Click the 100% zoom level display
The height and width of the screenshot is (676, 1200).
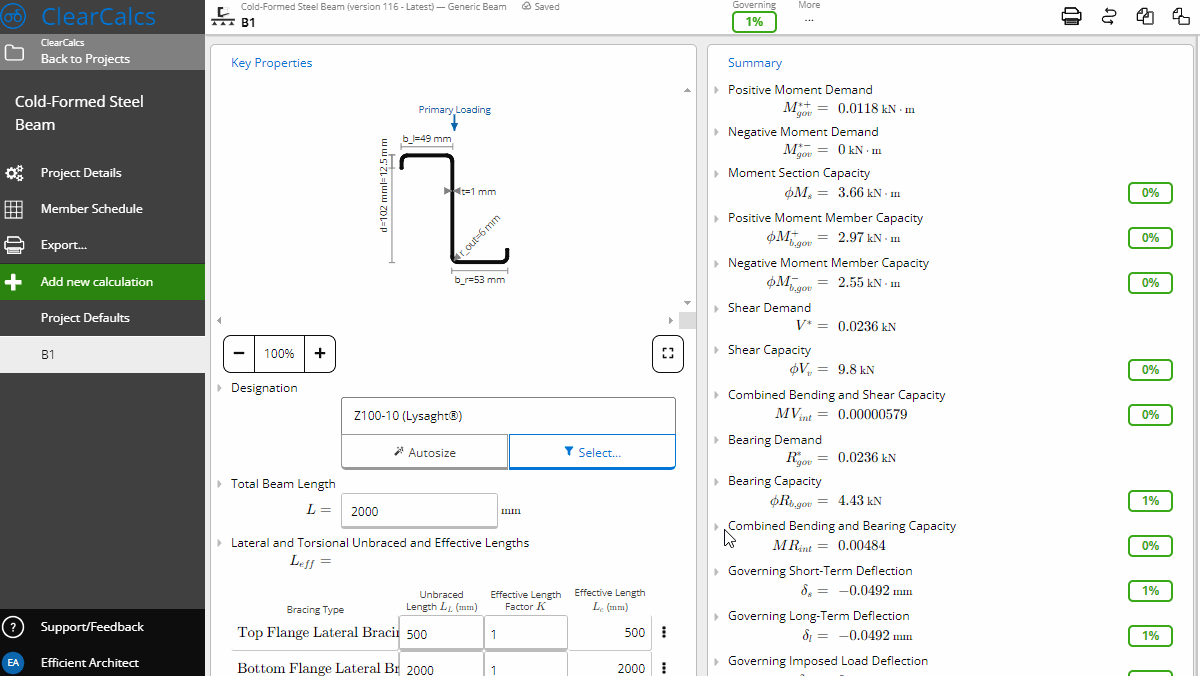pyautogui.click(x=280, y=353)
